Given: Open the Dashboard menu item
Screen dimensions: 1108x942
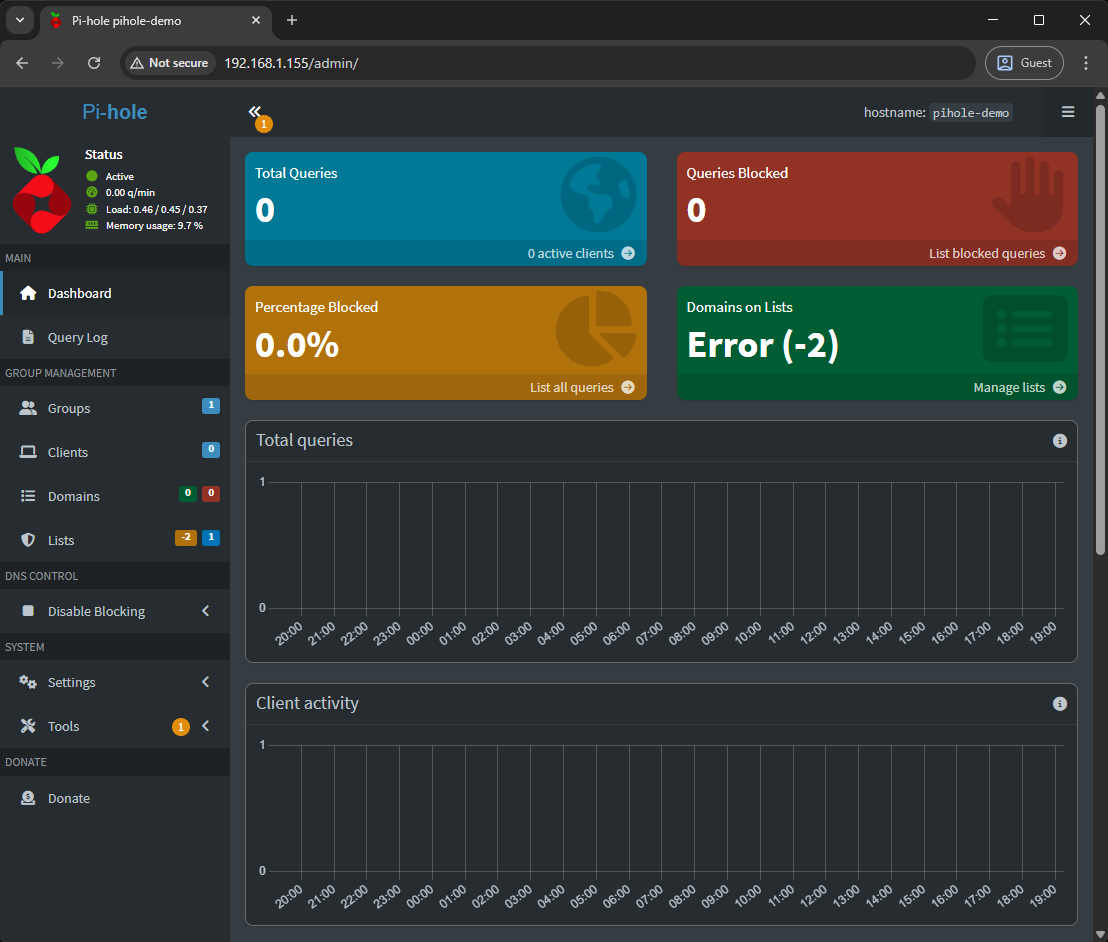Looking at the screenshot, I should [x=79, y=293].
